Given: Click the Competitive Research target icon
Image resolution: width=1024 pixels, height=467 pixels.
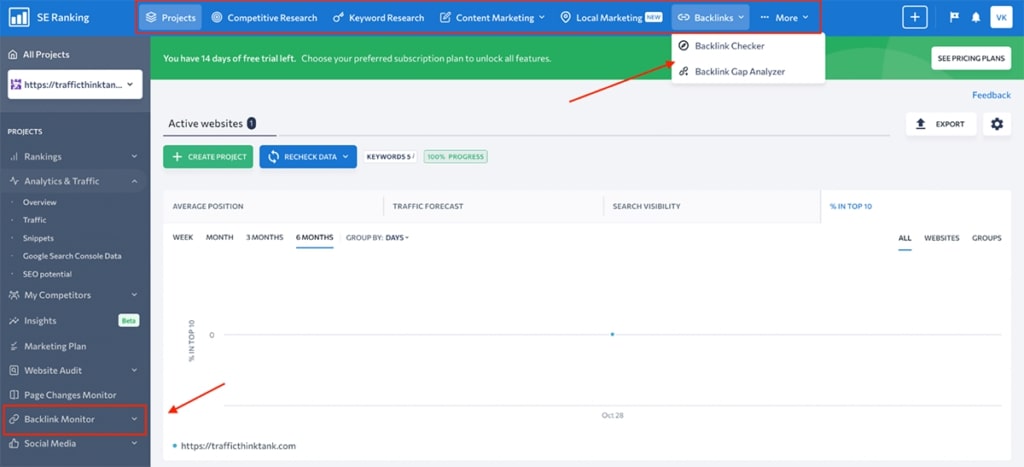Looking at the screenshot, I should click(x=217, y=18).
